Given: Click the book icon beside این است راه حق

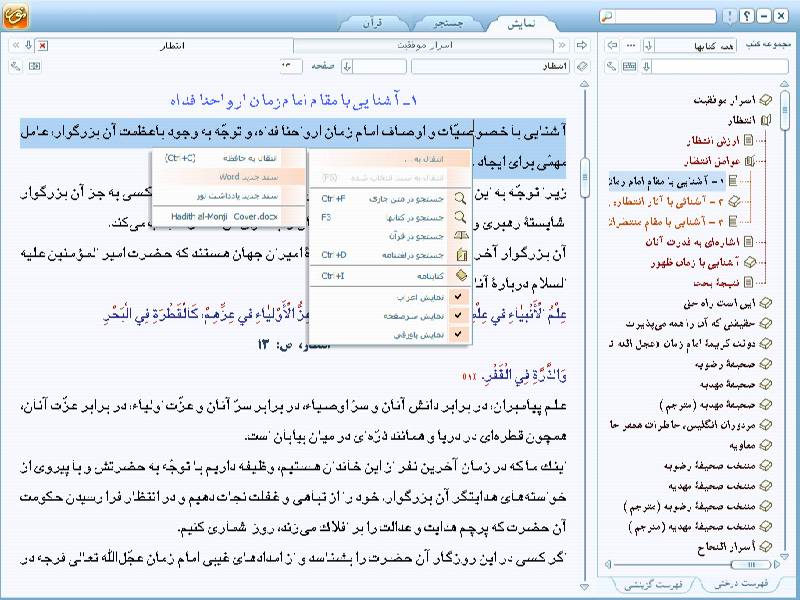Looking at the screenshot, I should (x=765, y=303).
